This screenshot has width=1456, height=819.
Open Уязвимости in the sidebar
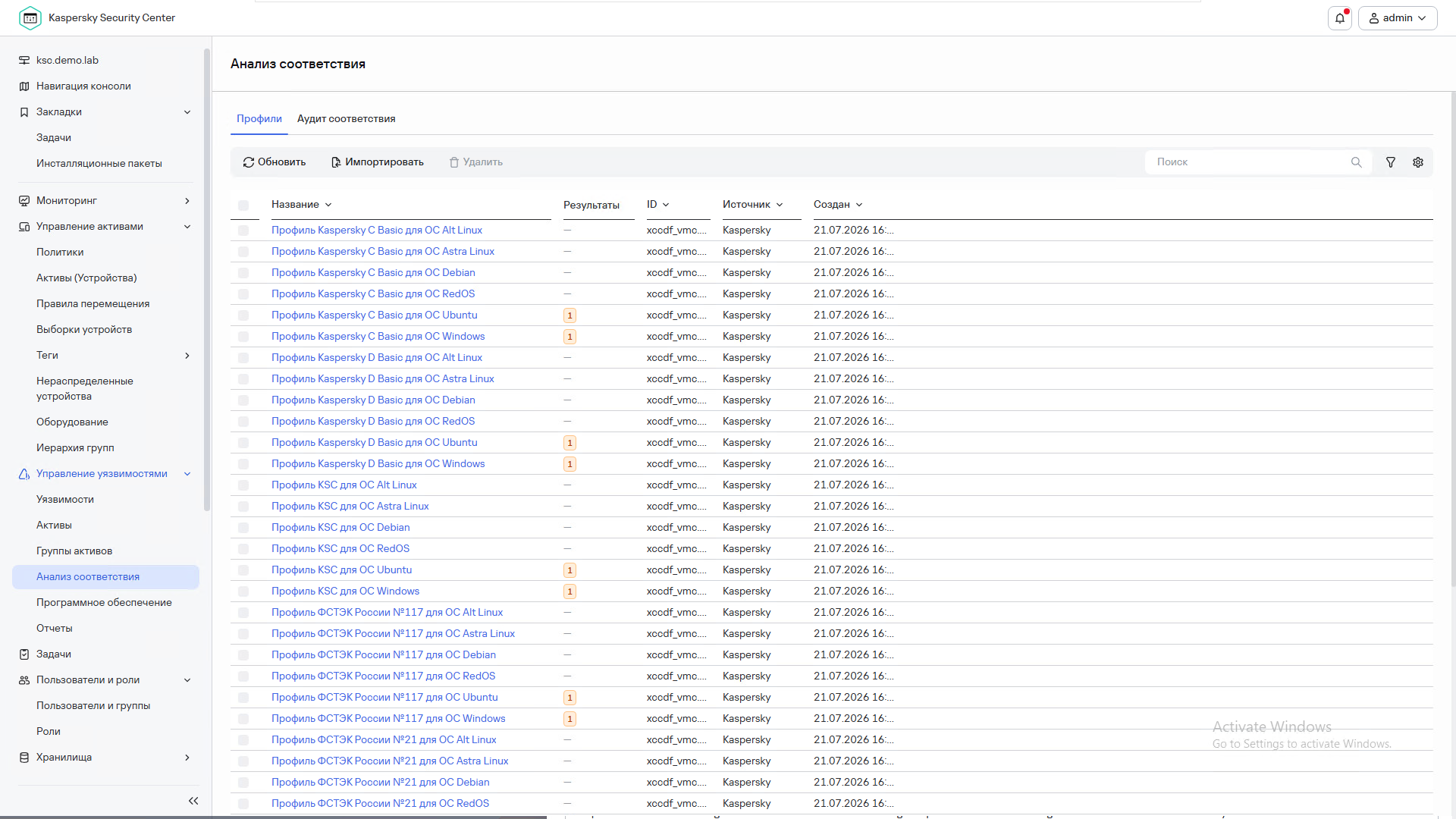65,500
